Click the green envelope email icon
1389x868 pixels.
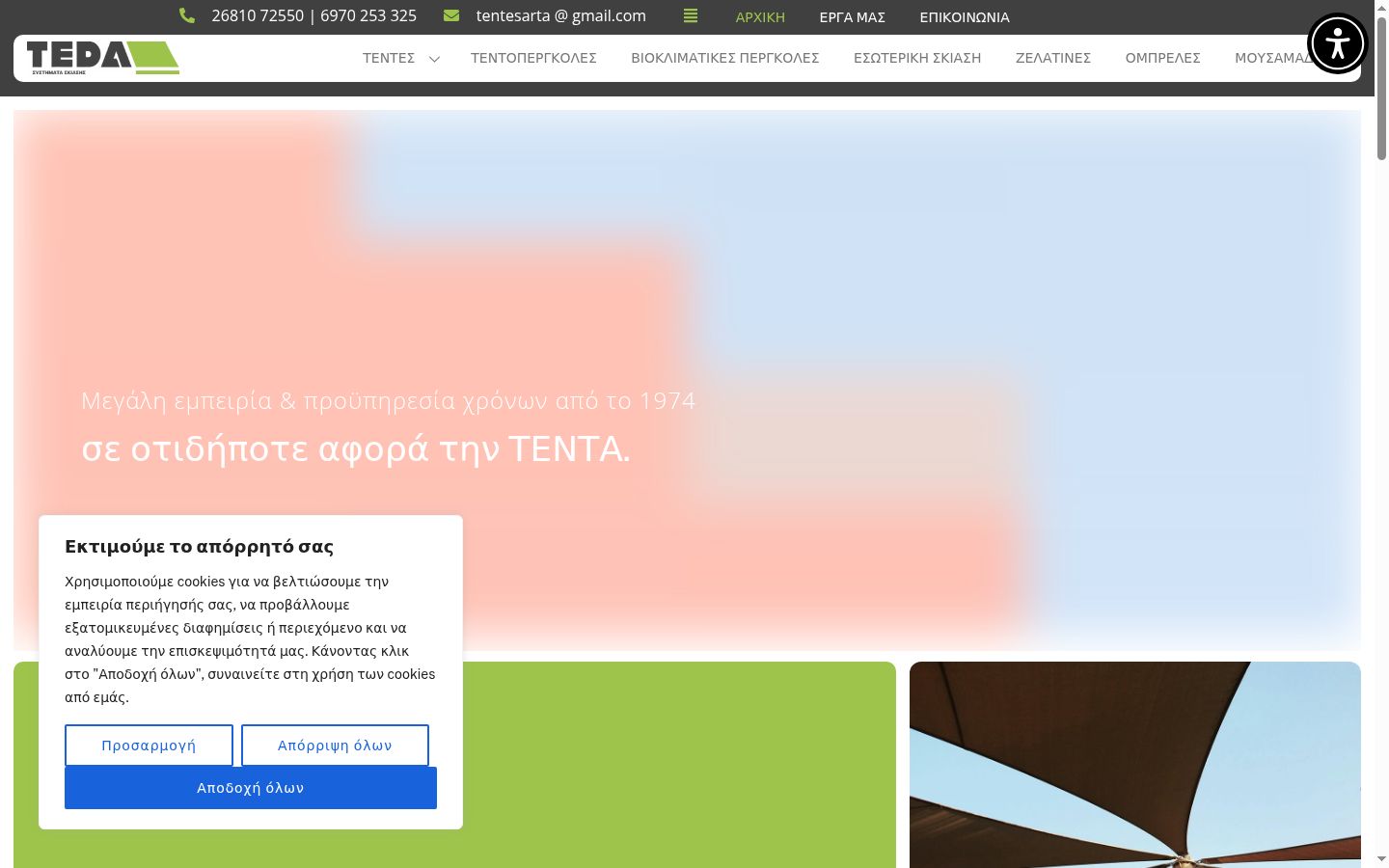click(x=451, y=15)
